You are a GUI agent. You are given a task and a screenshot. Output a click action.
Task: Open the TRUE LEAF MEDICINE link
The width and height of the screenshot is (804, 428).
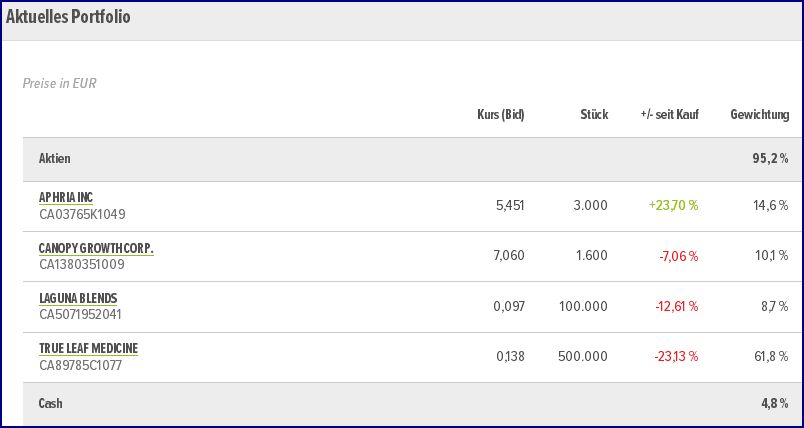[x=88, y=348]
